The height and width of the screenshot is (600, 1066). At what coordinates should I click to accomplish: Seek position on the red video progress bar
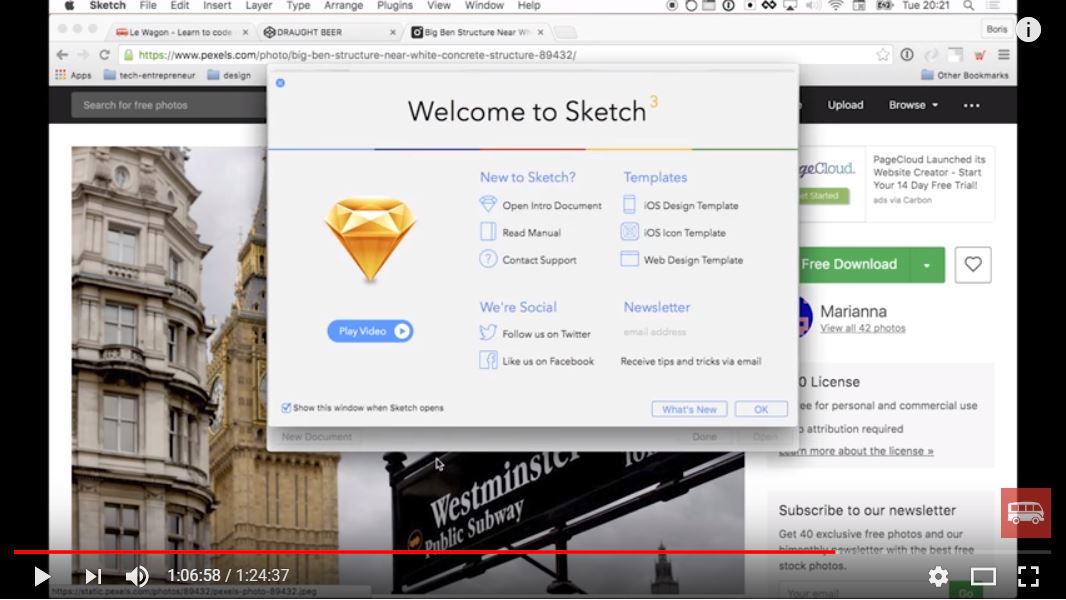533,550
